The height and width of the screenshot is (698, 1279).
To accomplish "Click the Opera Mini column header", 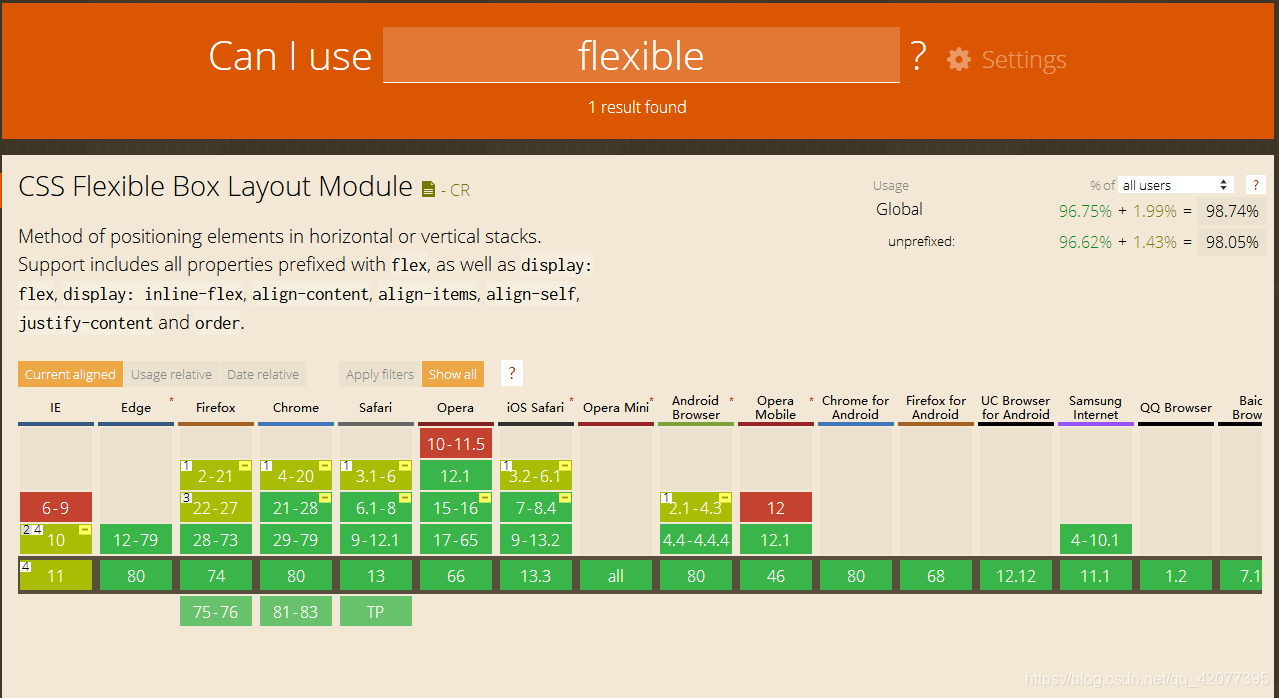I will [616, 408].
